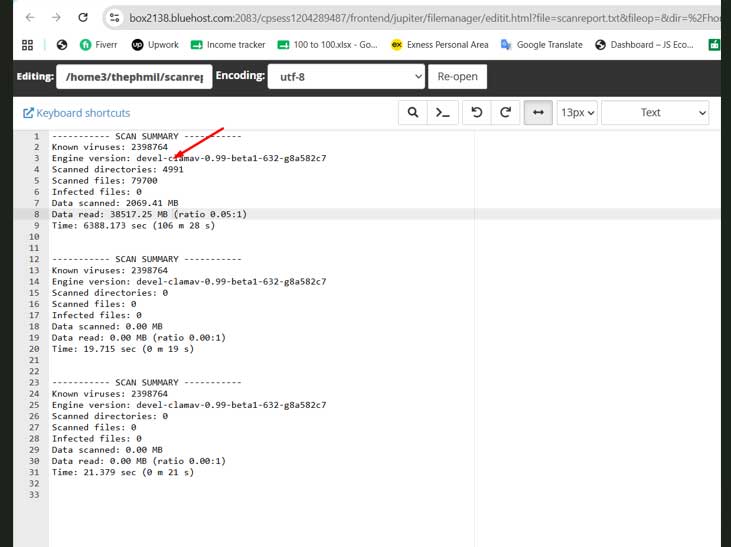Open the 100 to 100.xlsx bookmark
Image resolution: width=731 pixels, height=547 pixels.
point(327,45)
